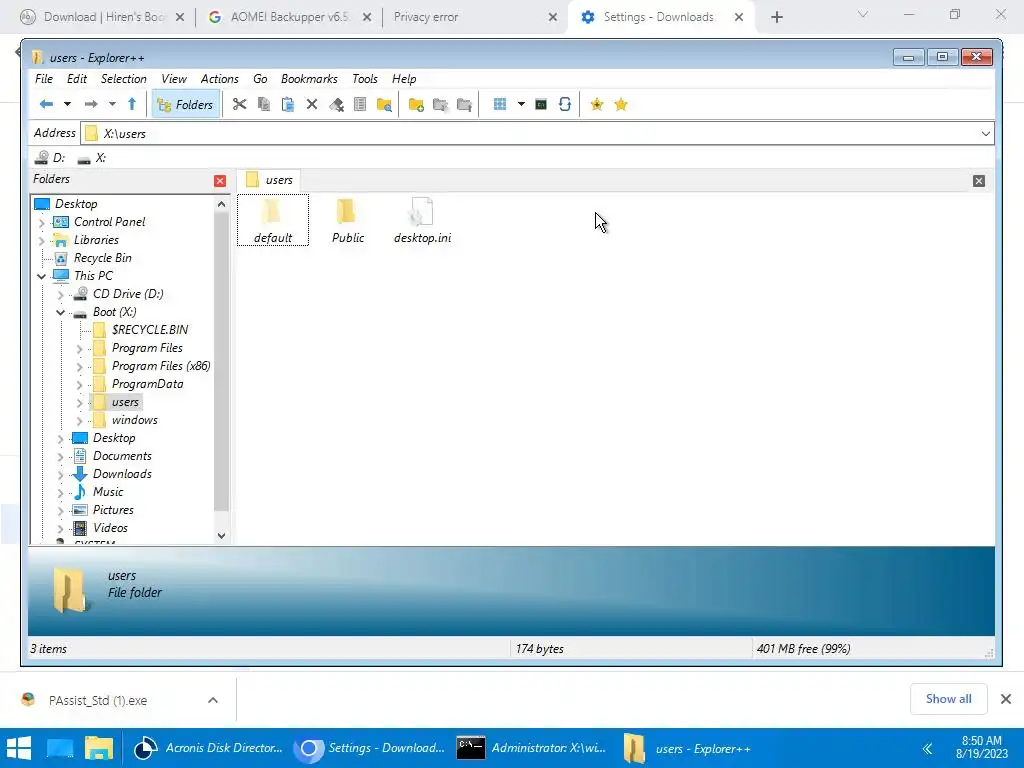Click the D: drive button in drives bar
This screenshot has height=768, width=1024.
click(51, 158)
